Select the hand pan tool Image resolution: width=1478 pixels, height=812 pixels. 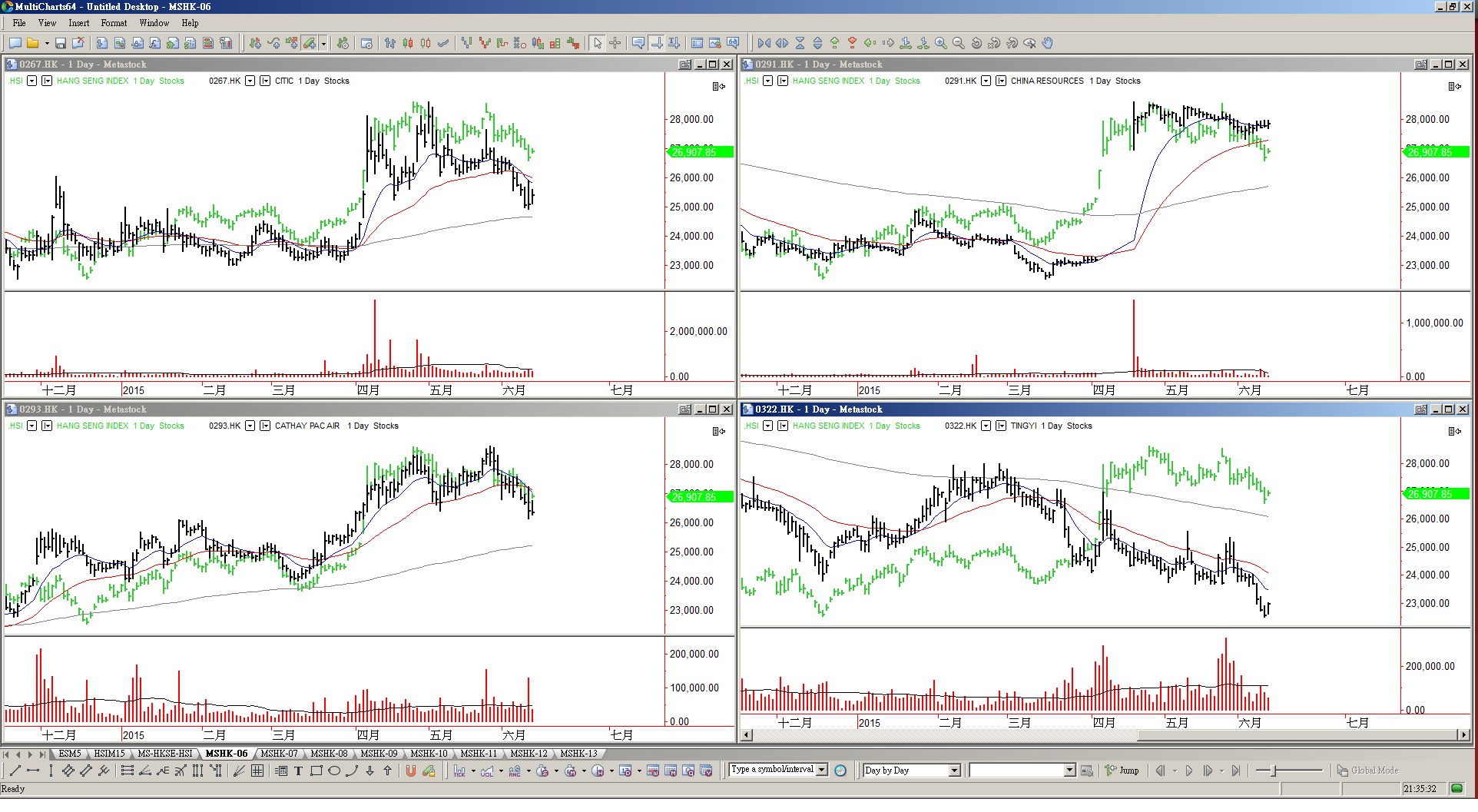1048,44
